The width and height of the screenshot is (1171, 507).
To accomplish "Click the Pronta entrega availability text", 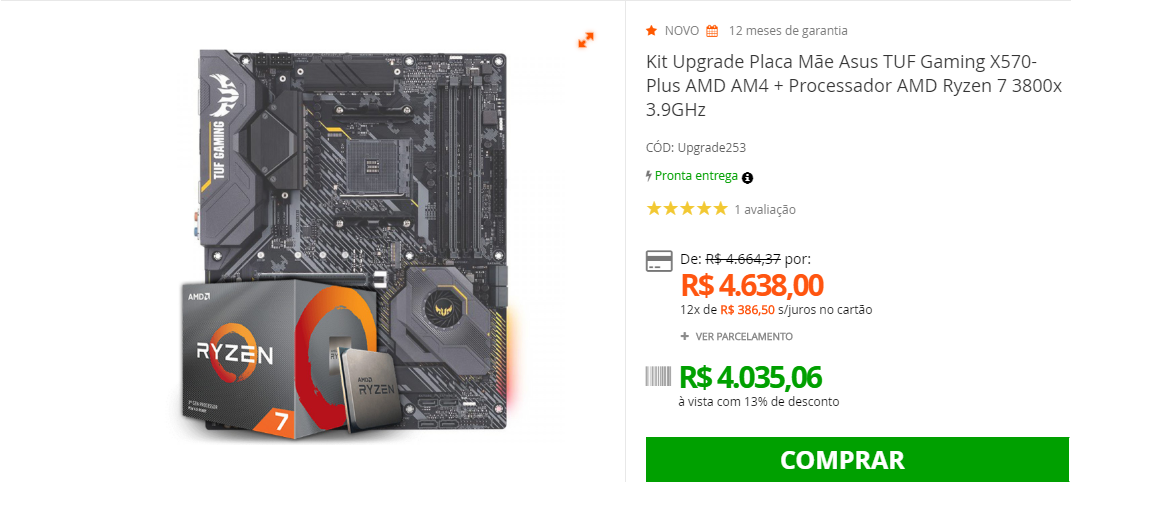I will (x=696, y=176).
